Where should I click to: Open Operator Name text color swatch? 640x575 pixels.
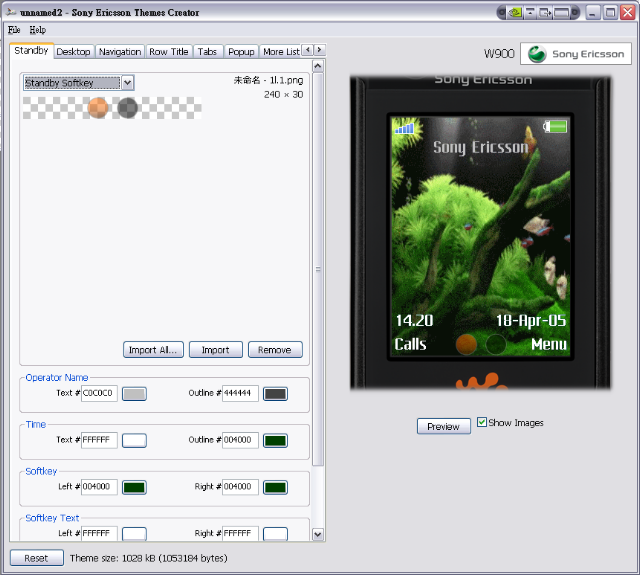134,394
